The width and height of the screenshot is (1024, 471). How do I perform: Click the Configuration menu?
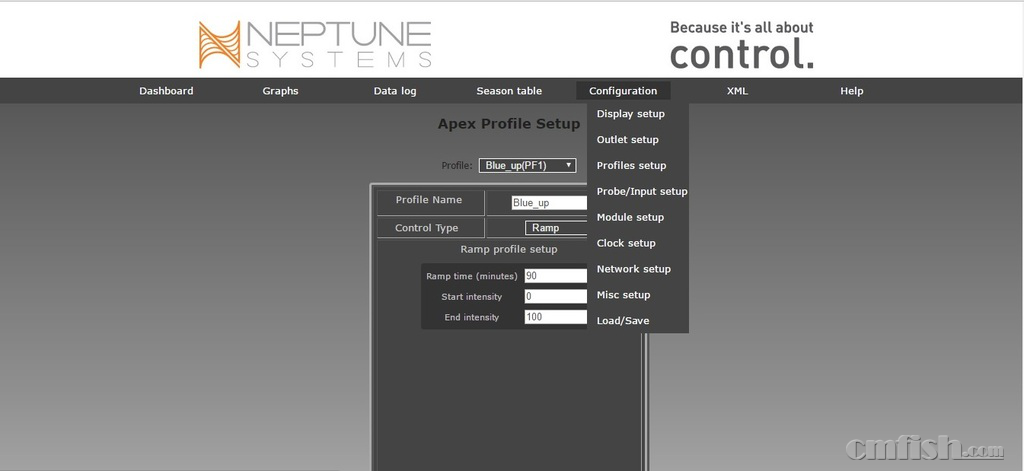pos(623,91)
